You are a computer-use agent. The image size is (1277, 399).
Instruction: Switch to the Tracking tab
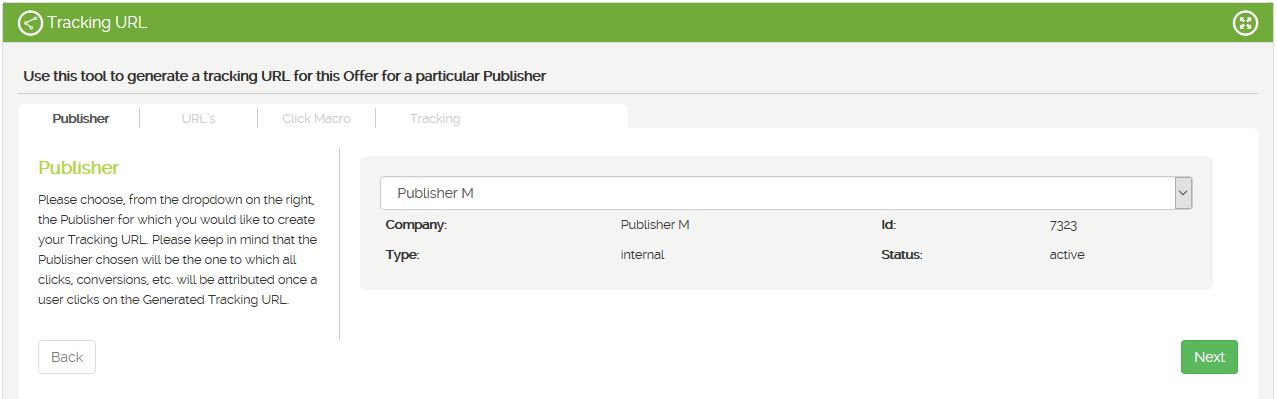[435, 118]
